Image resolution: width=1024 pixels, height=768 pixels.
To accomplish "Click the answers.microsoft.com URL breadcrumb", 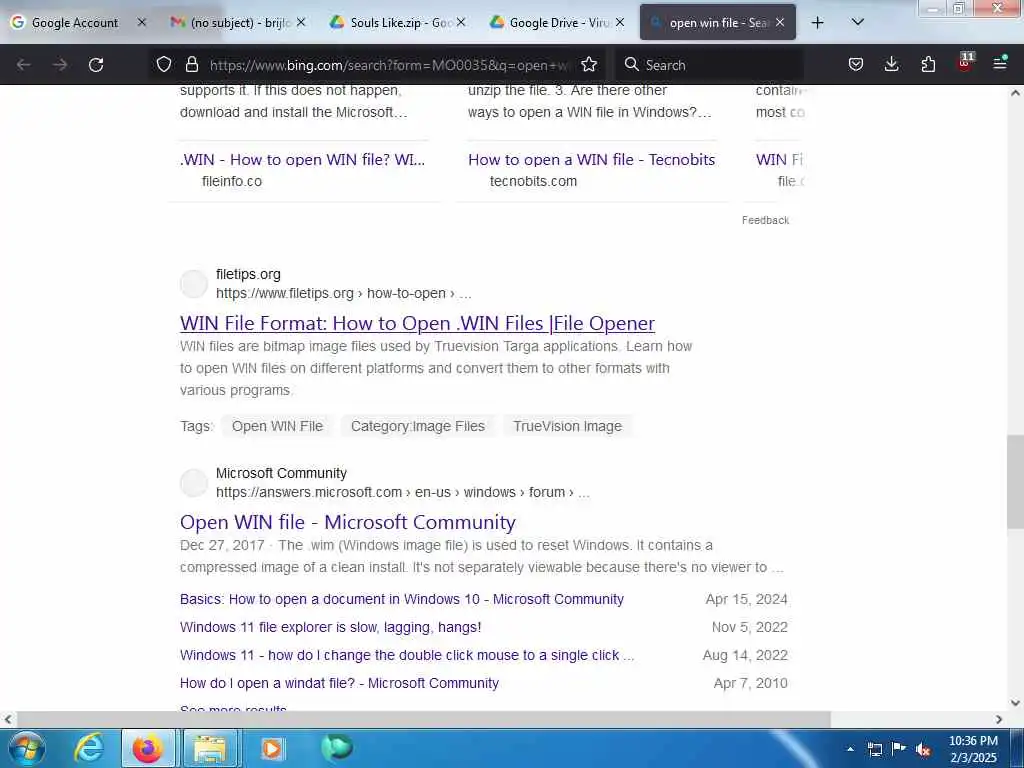I will coord(403,492).
